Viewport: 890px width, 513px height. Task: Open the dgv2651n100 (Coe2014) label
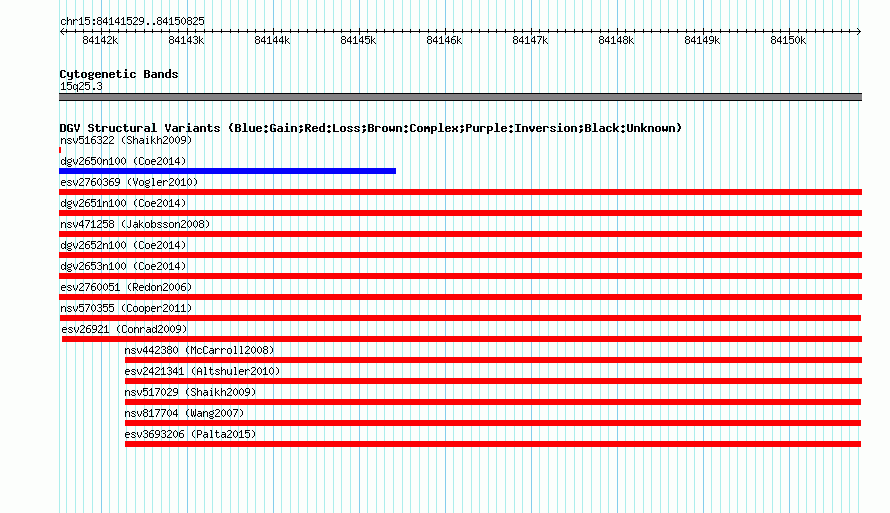123,203
